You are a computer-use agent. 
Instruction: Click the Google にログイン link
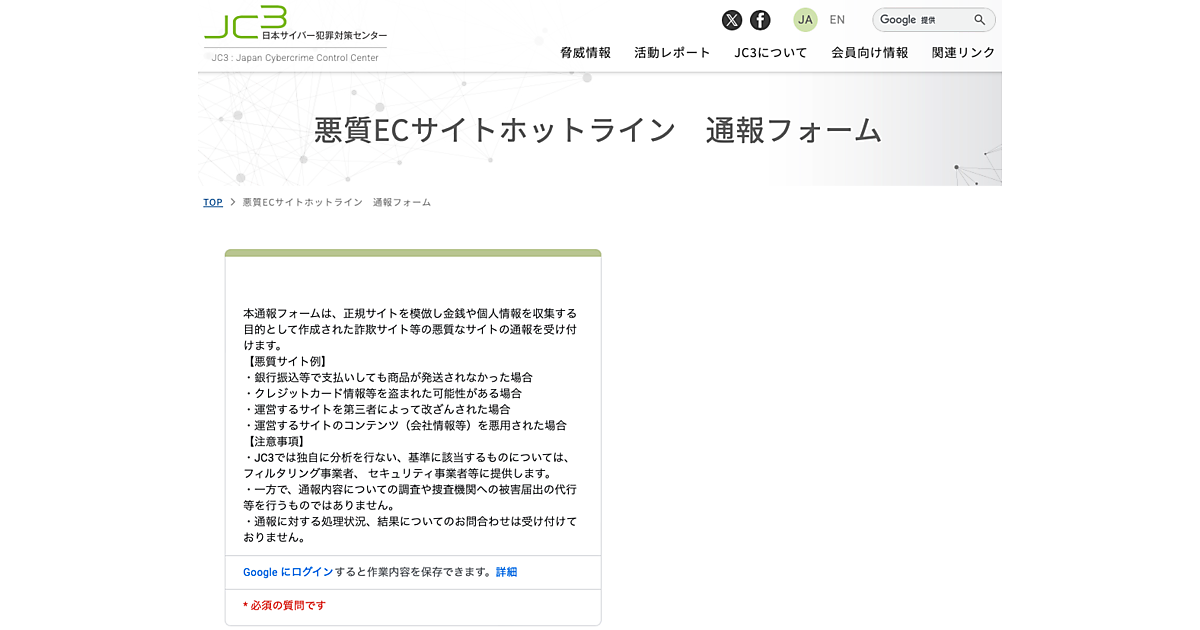coord(288,572)
